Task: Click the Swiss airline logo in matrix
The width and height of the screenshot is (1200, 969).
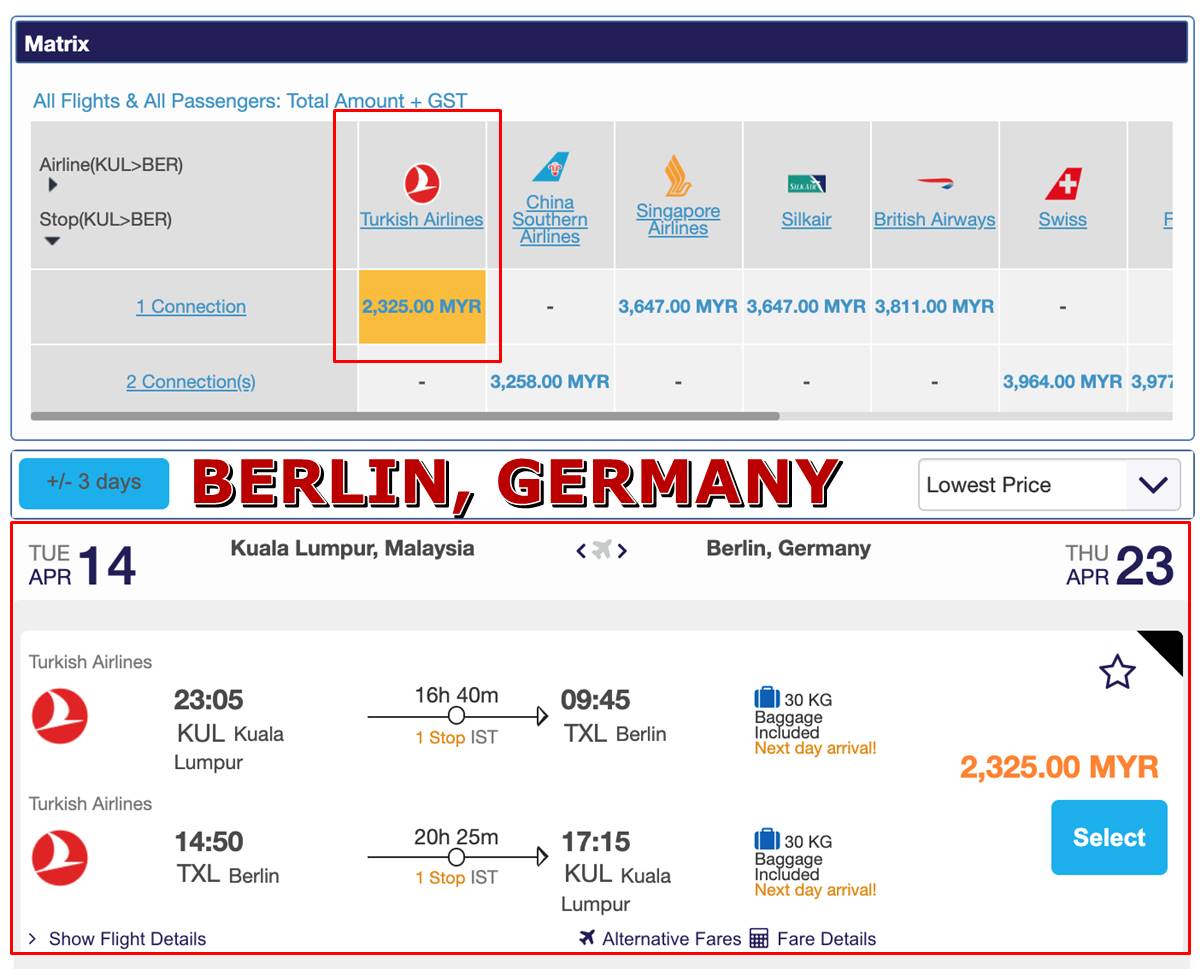Action: pyautogui.click(x=1063, y=184)
